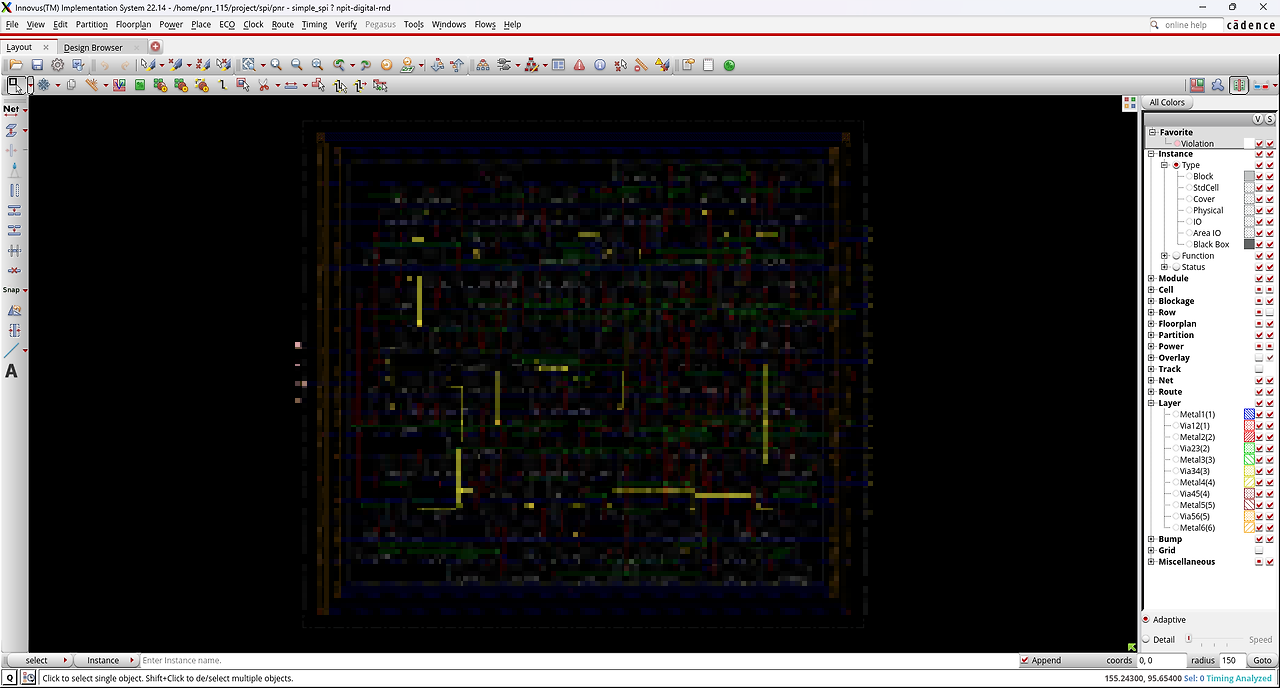Click the Q icon in status bar
The width and height of the screenshot is (1280, 688).
click(x=10, y=678)
